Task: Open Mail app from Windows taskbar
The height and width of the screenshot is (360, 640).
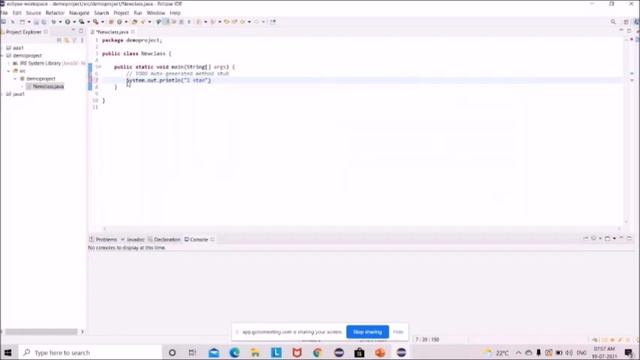Action: tap(213, 353)
